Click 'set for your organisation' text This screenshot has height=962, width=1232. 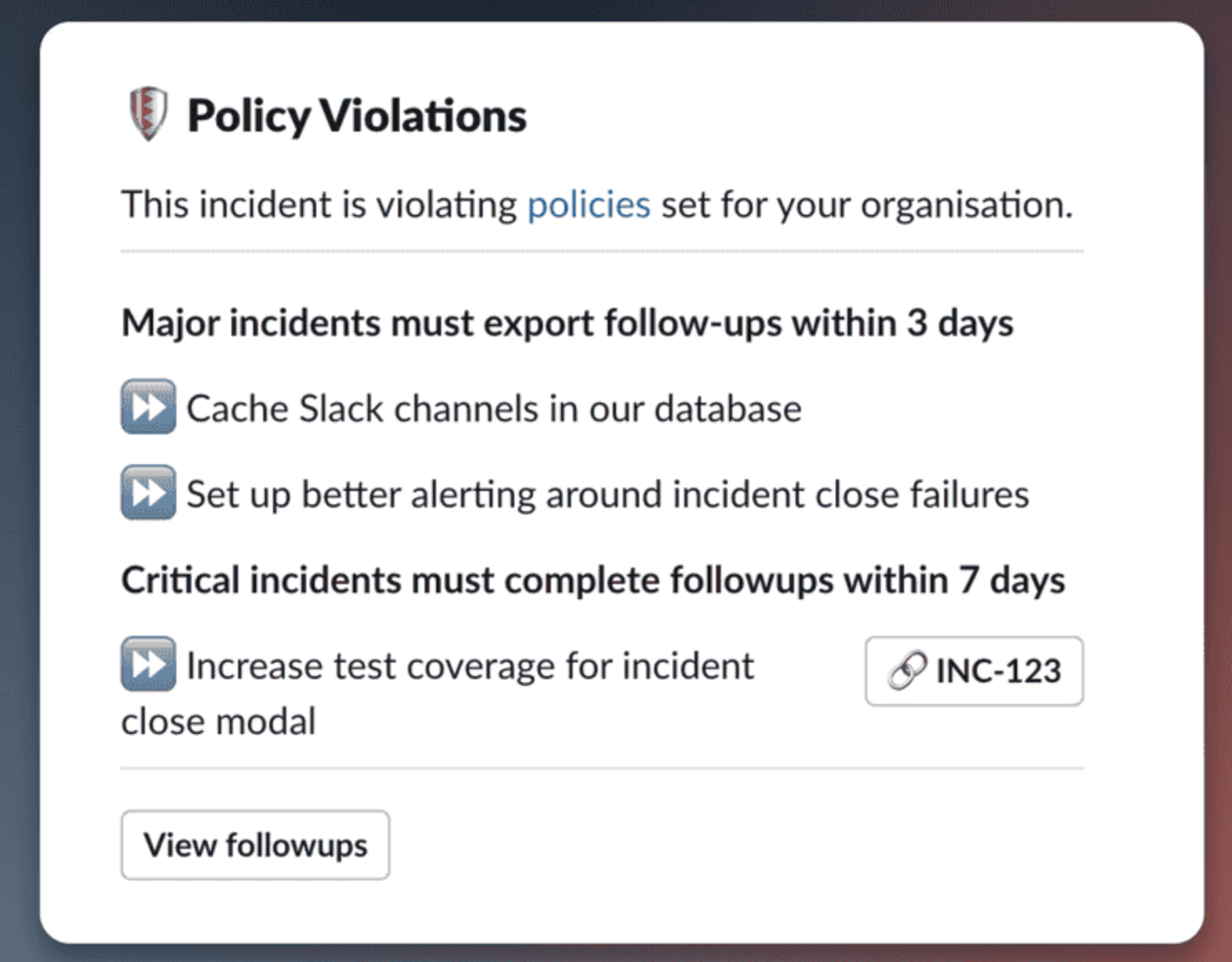coord(867,205)
